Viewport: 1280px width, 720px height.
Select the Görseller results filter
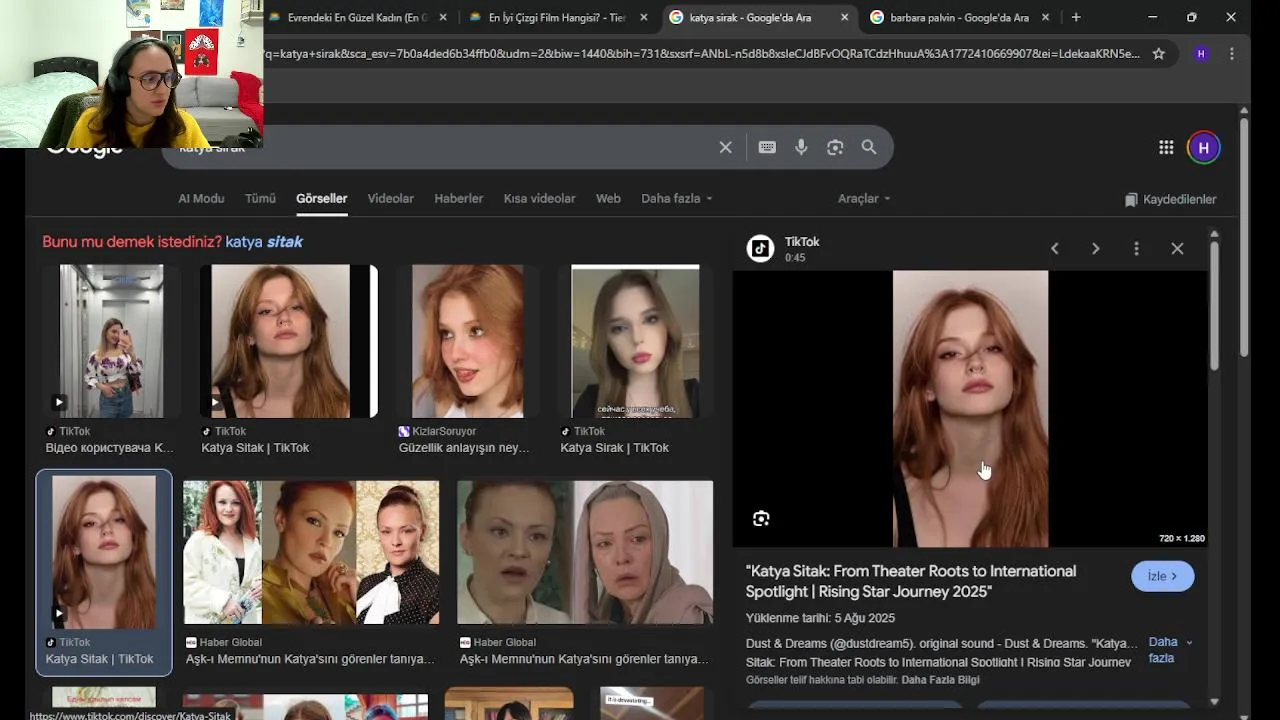[x=322, y=198]
